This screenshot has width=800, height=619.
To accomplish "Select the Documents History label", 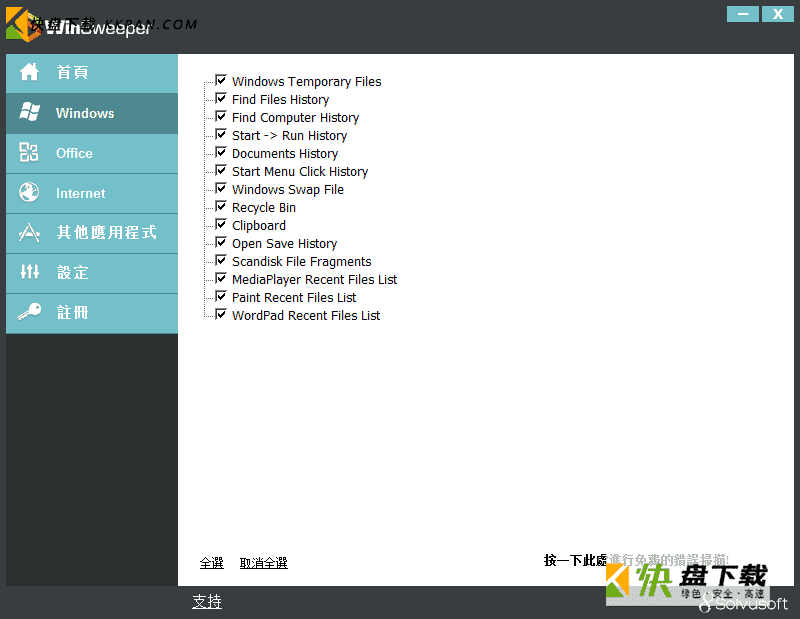I will pos(285,154).
